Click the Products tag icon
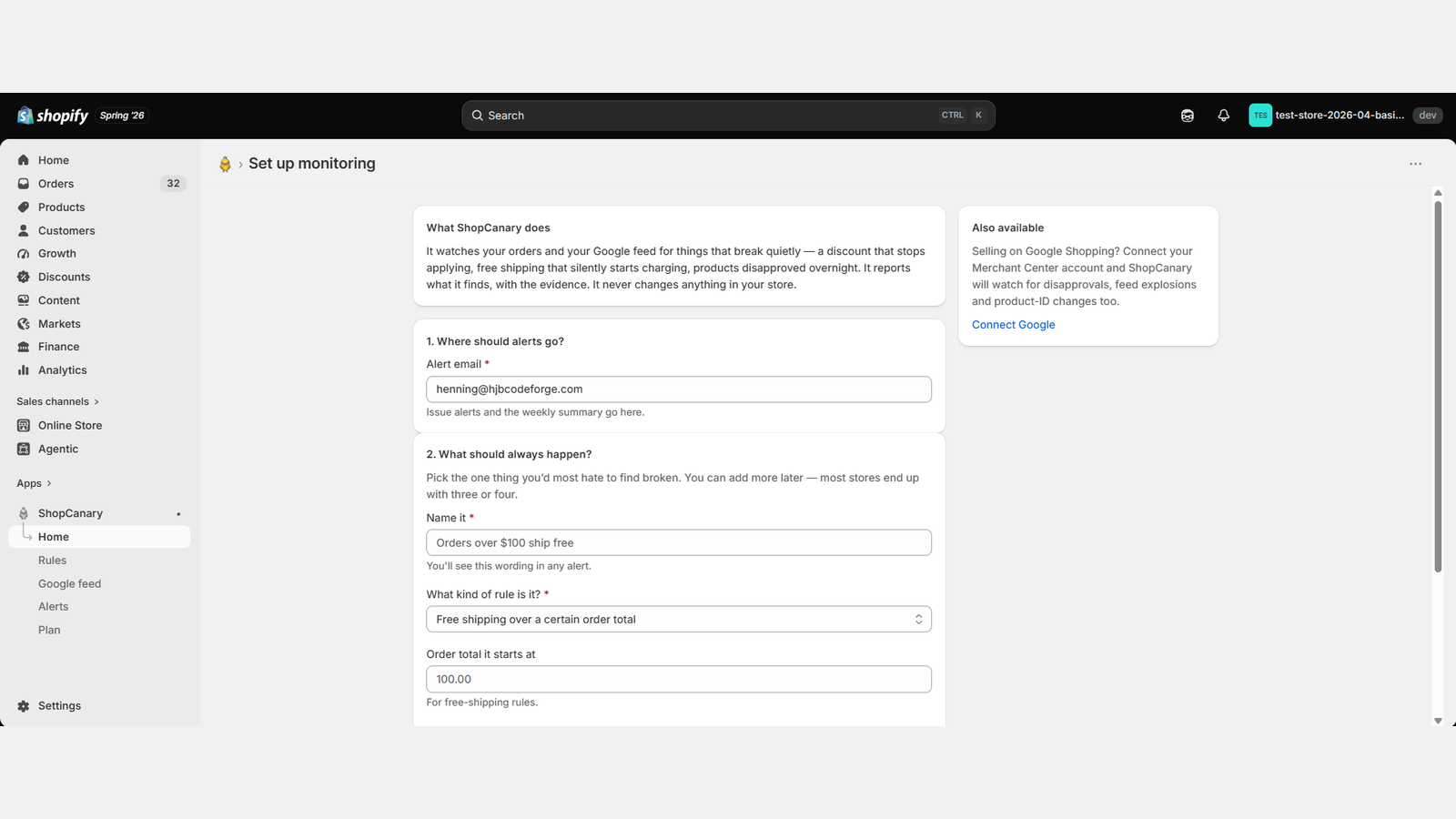Screen dimensions: 1456x819 24,207
